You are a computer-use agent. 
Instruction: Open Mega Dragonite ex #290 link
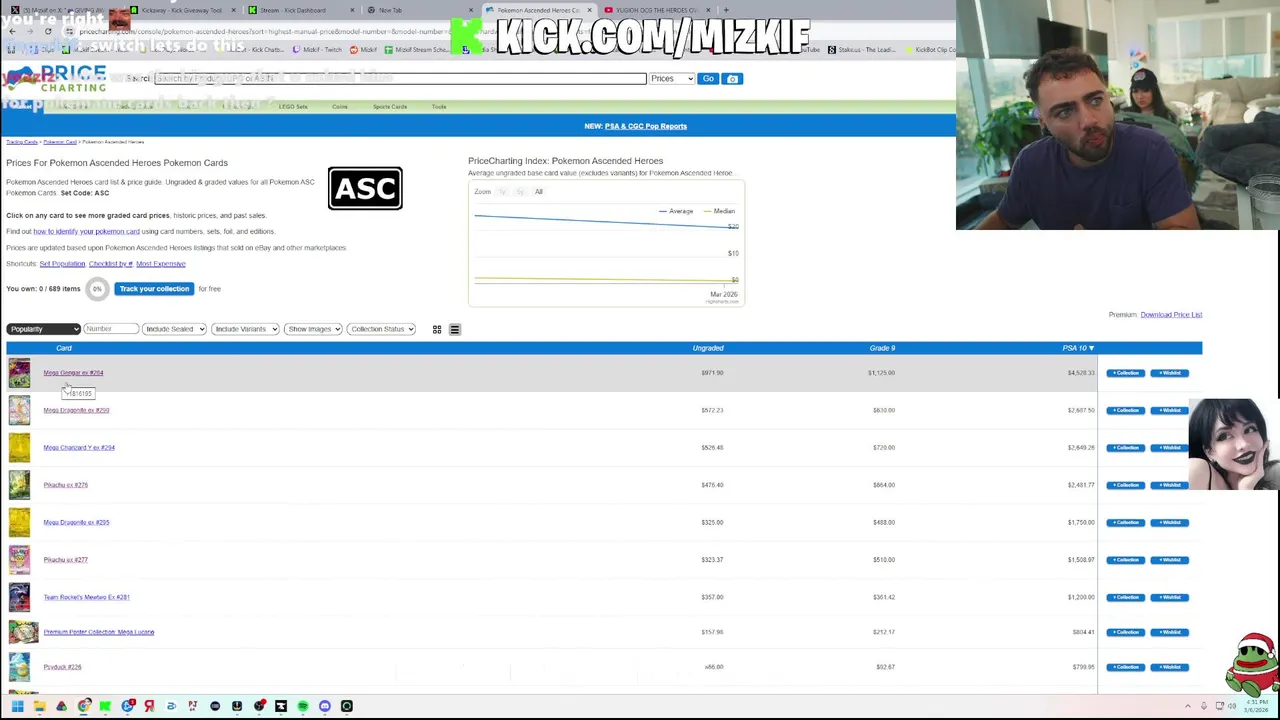(76, 410)
